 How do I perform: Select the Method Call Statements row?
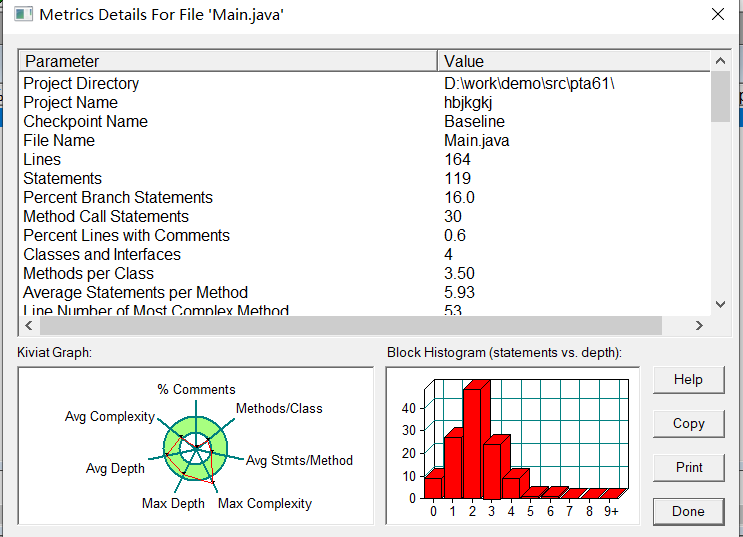coord(365,216)
